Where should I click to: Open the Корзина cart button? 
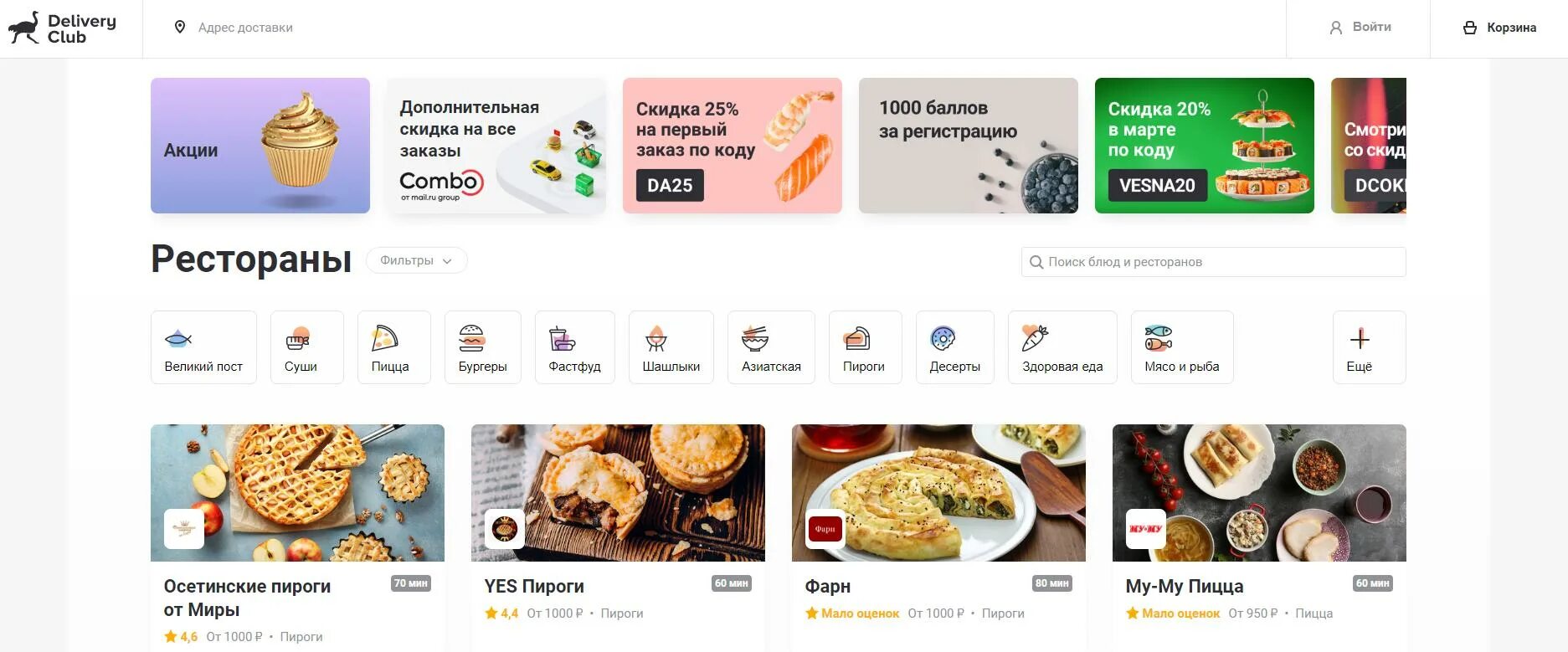pyautogui.click(x=1499, y=28)
